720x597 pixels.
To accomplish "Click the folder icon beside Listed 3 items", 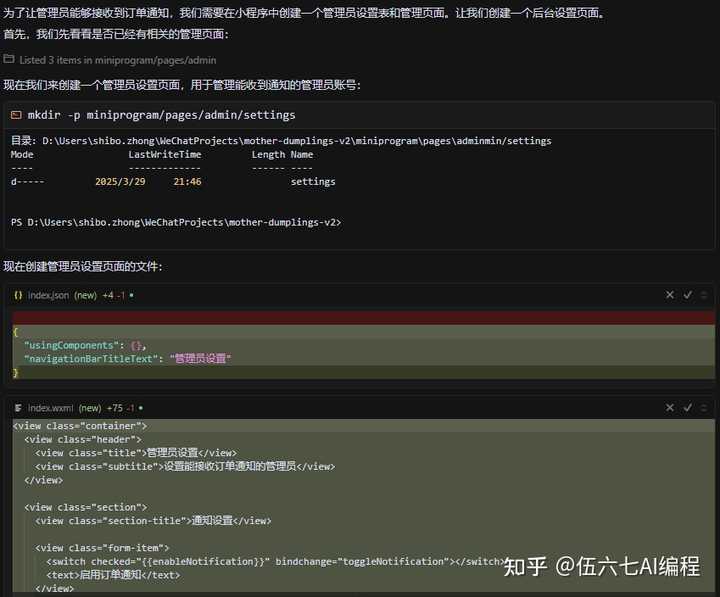I will point(10,60).
